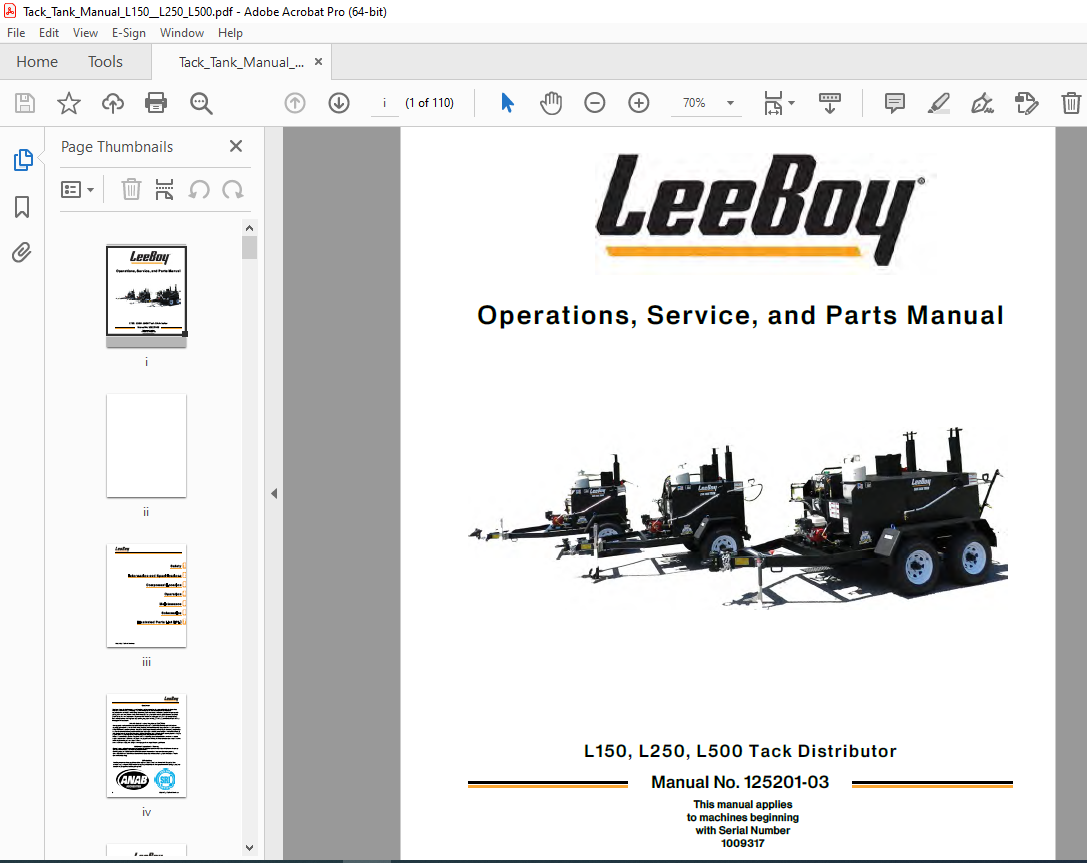Open the Window menu

(x=182, y=33)
